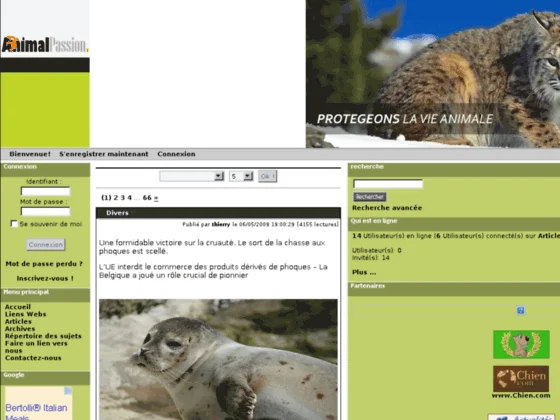Open Archives menu entry
560x420 pixels.
click(x=20, y=329)
